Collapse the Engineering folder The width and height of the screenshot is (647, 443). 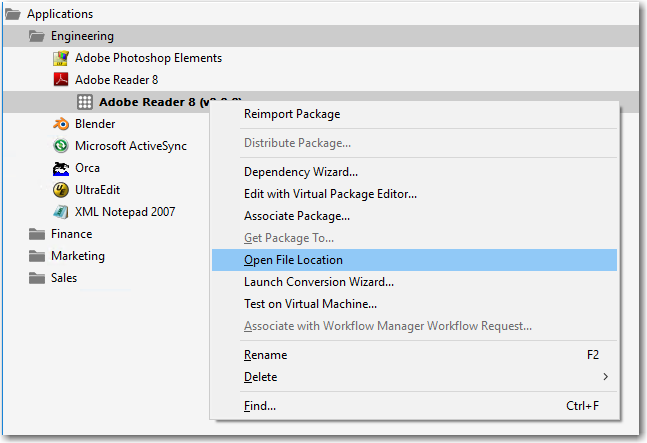point(35,36)
